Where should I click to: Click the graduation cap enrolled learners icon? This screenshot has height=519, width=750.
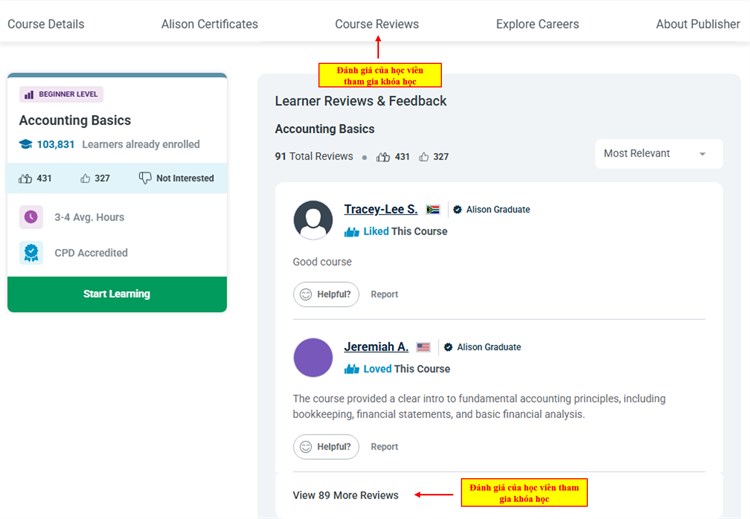coord(26,144)
